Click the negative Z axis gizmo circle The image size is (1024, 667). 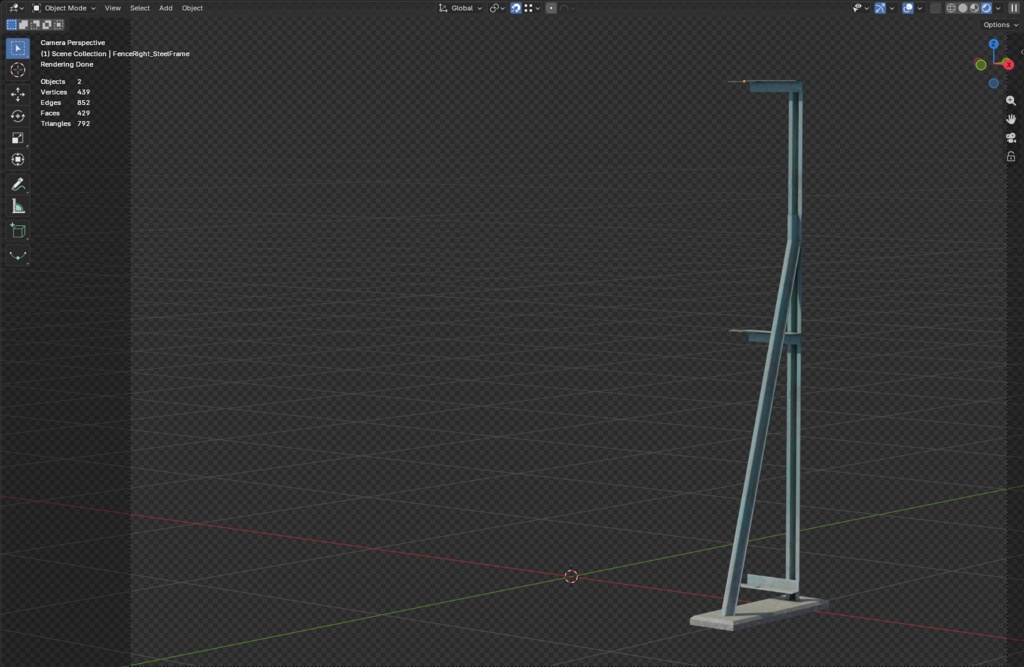993,84
